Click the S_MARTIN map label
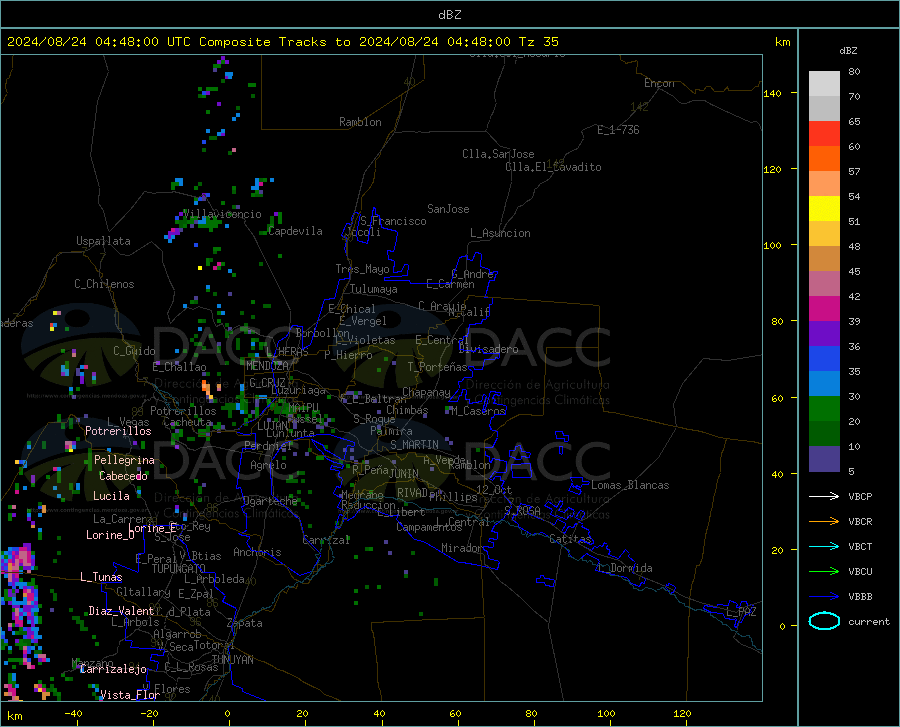Screen dimensions: 900x727 414,445
